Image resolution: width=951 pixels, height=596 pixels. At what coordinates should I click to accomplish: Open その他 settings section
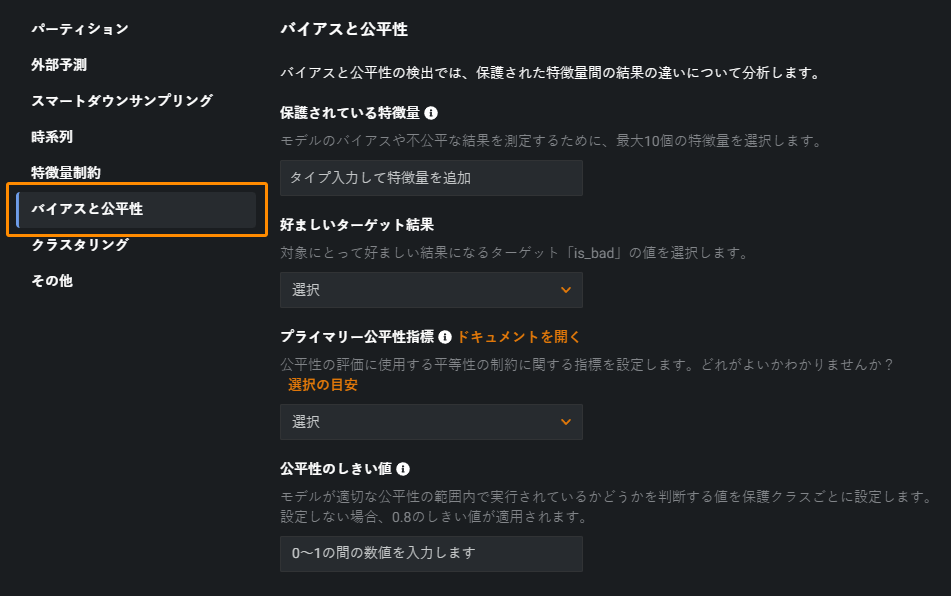pyautogui.click(x=52, y=281)
